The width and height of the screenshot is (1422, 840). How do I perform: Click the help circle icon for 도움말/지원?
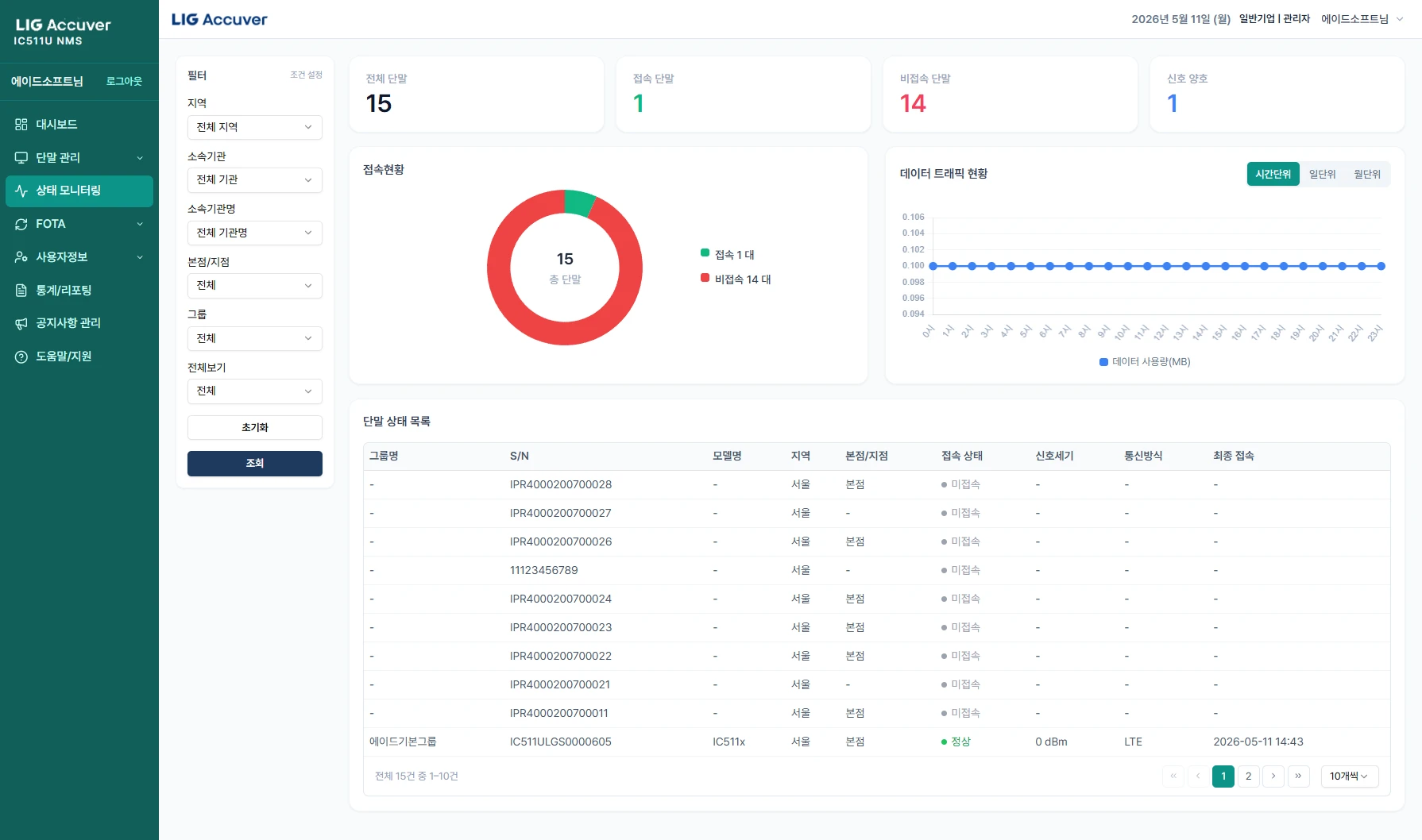pyautogui.click(x=21, y=356)
